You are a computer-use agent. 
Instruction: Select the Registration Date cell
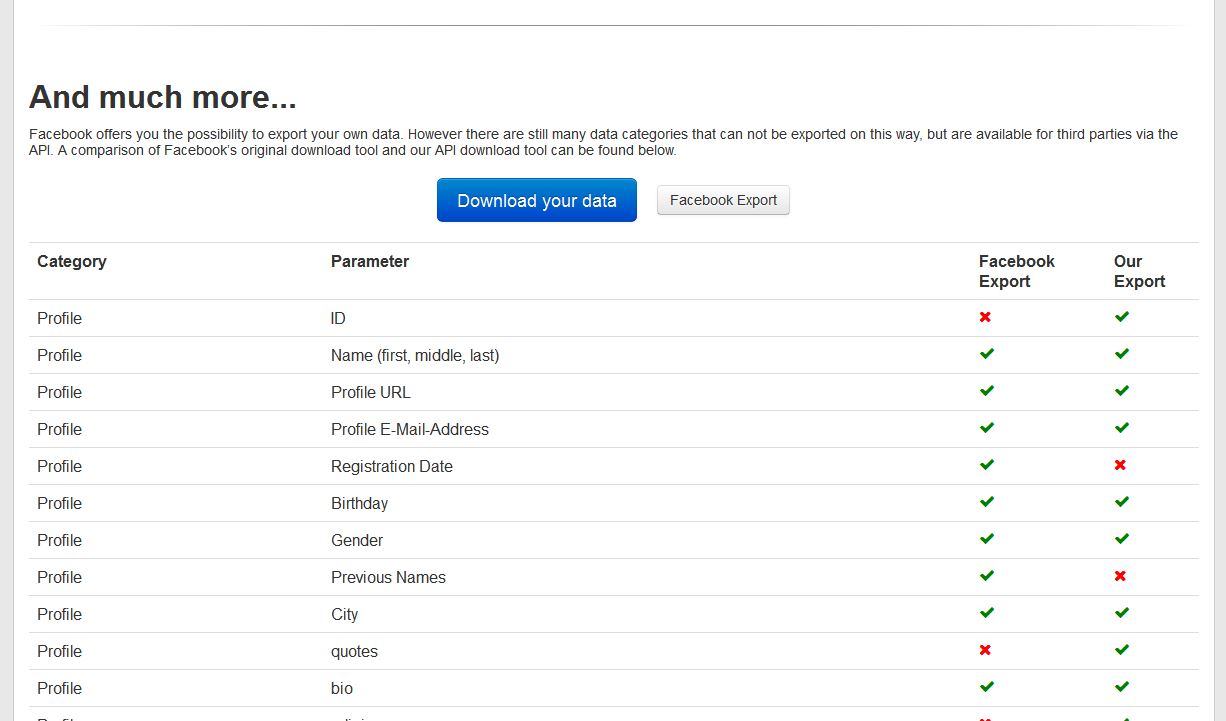point(392,466)
